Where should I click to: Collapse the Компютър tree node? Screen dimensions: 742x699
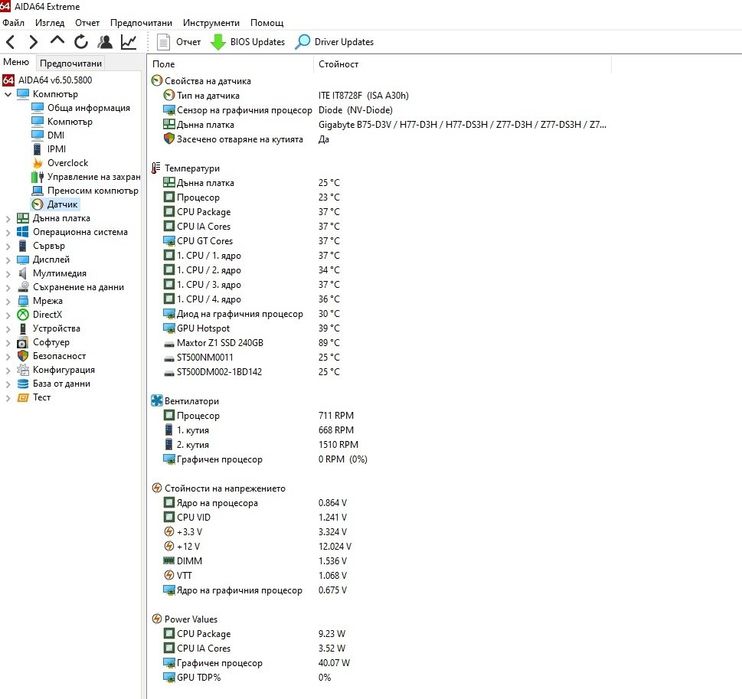(x=8, y=94)
